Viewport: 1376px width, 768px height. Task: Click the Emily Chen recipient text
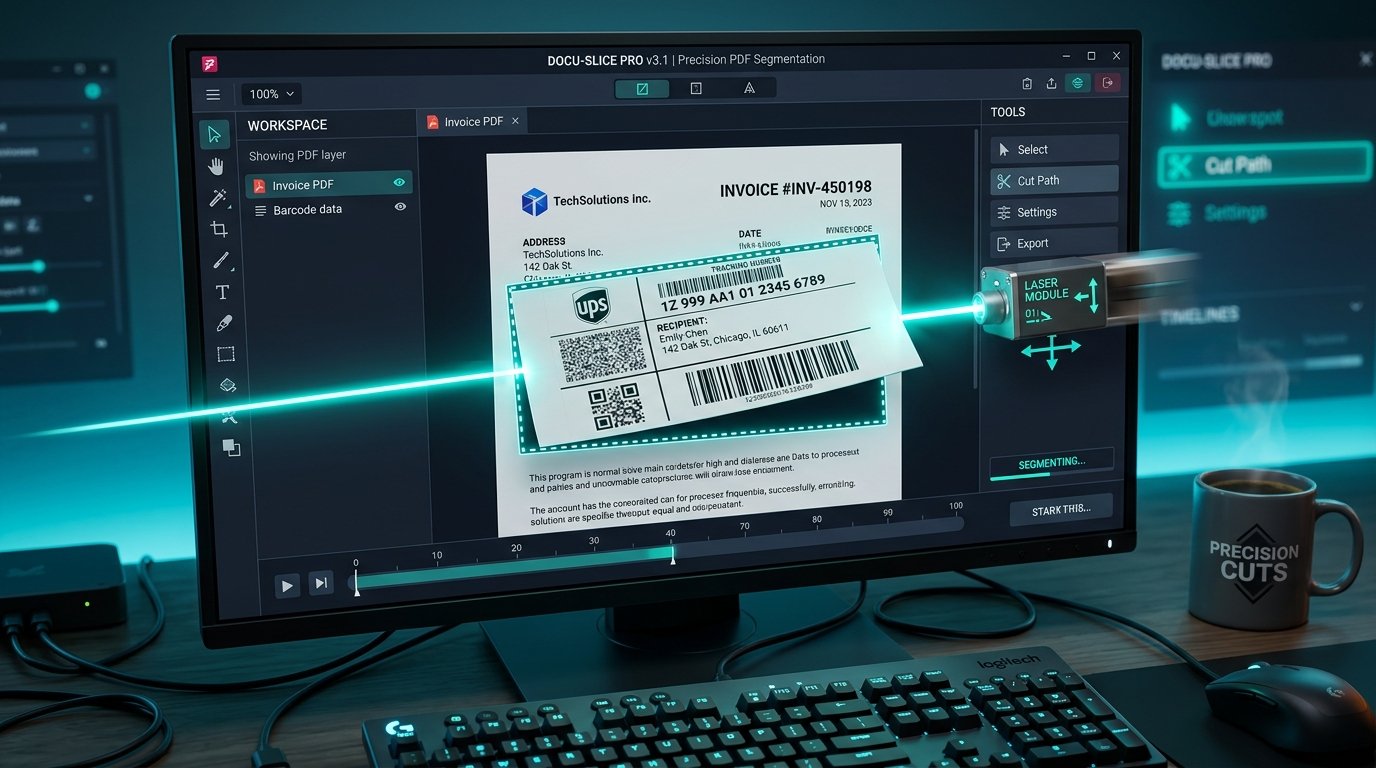pyautogui.click(x=684, y=336)
